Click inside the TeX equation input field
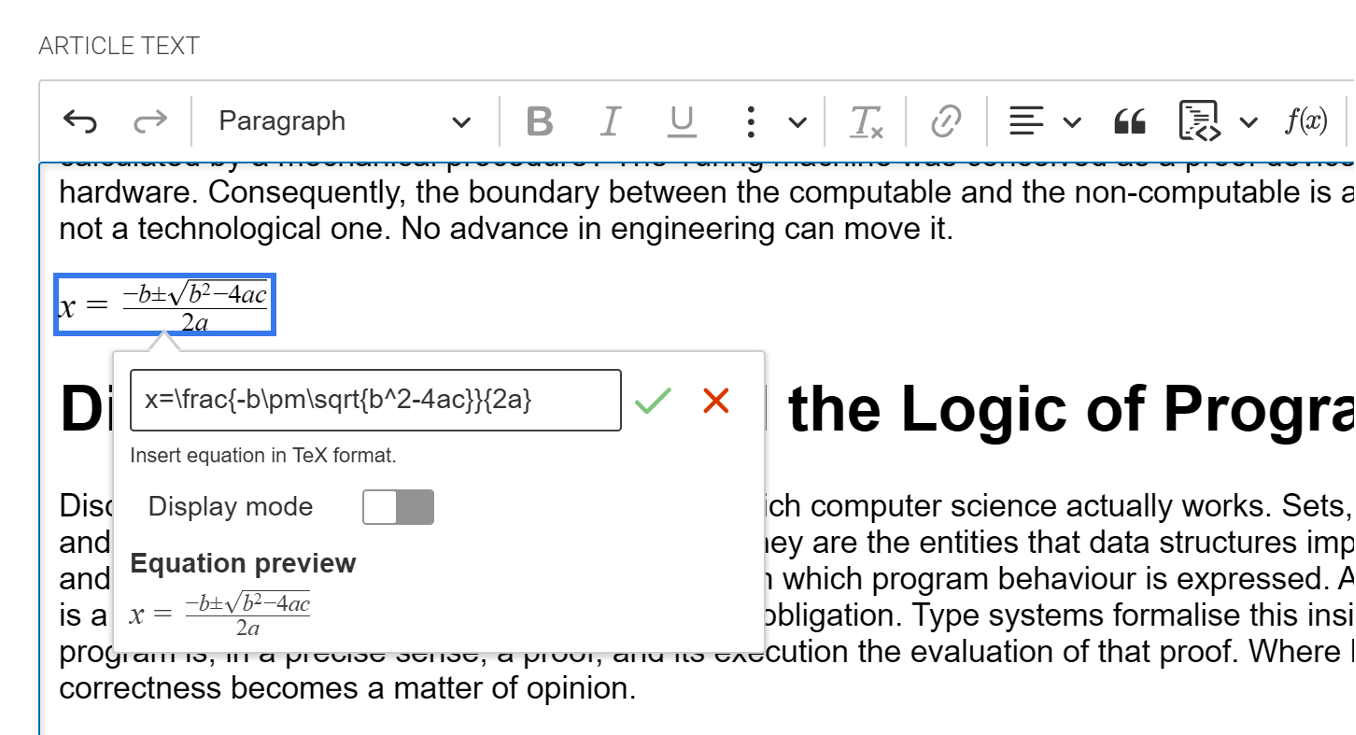 375,400
